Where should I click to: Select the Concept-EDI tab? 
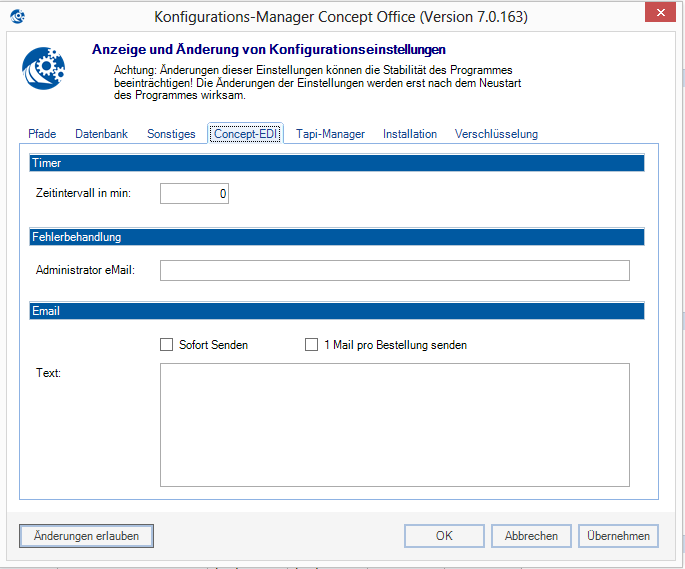[x=245, y=134]
